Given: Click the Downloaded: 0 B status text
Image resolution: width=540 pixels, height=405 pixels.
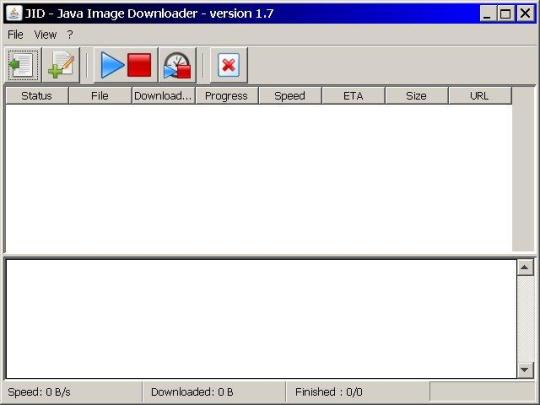Looking at the screenshot, I should coord(192,392).
